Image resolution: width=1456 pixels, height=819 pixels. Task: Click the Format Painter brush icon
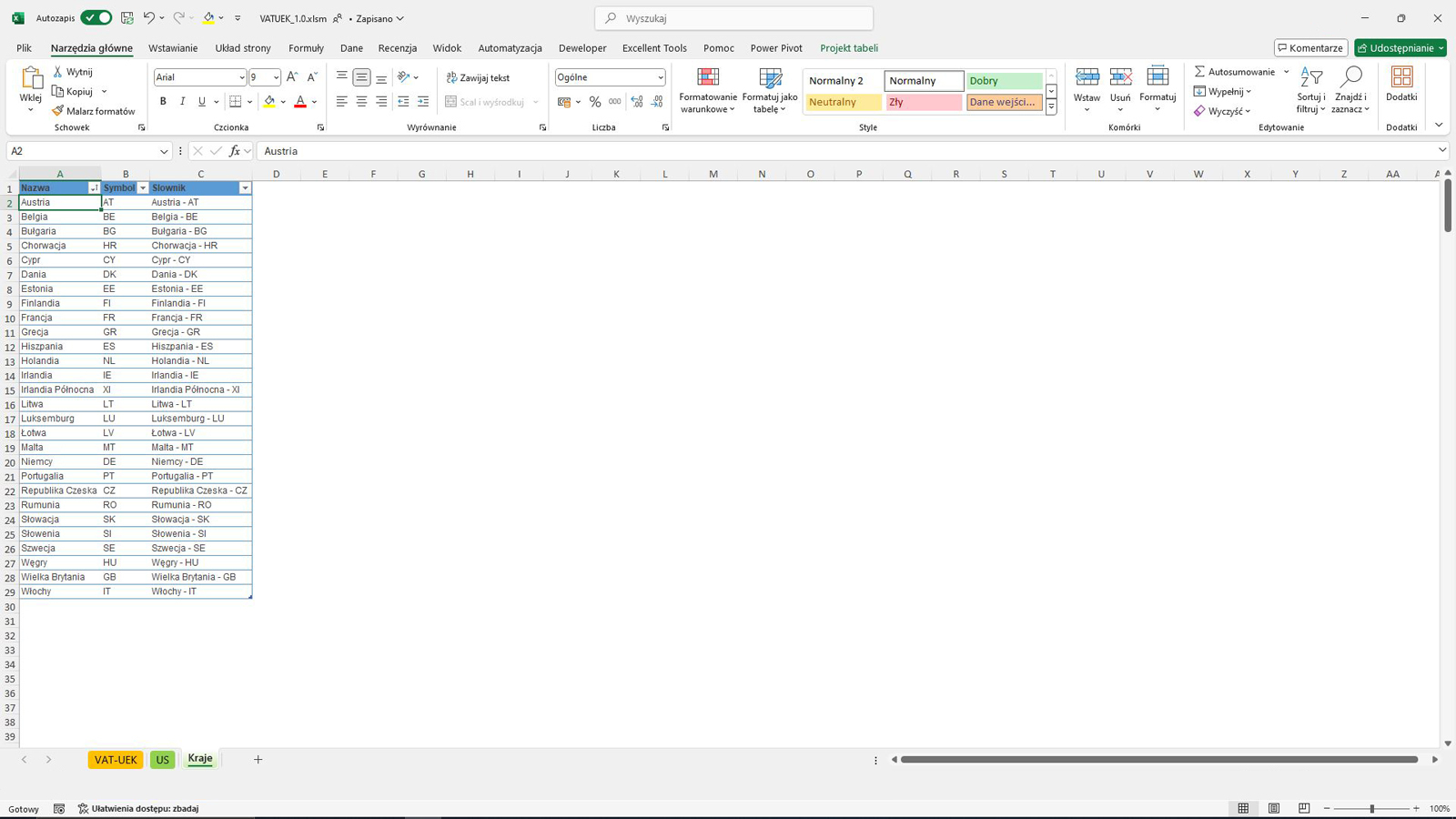click(x=58, y=111)
